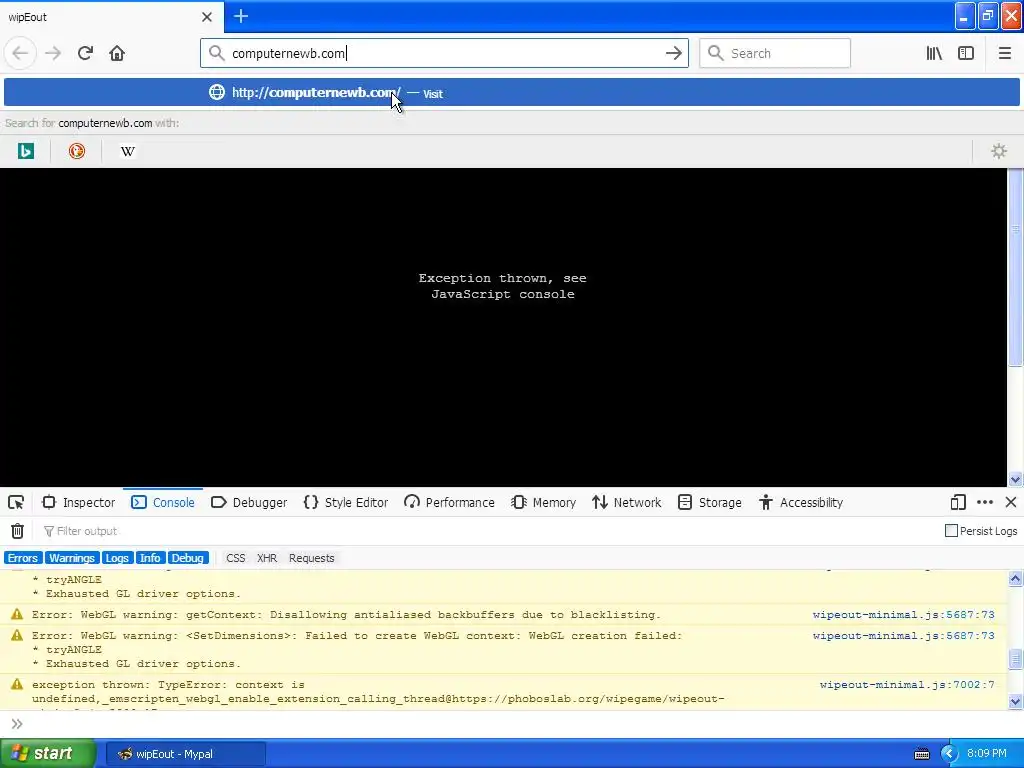Viewport: 1024px width, 768px height.
Task: Expand hidden system tray icons
Action: click(949, 754)
